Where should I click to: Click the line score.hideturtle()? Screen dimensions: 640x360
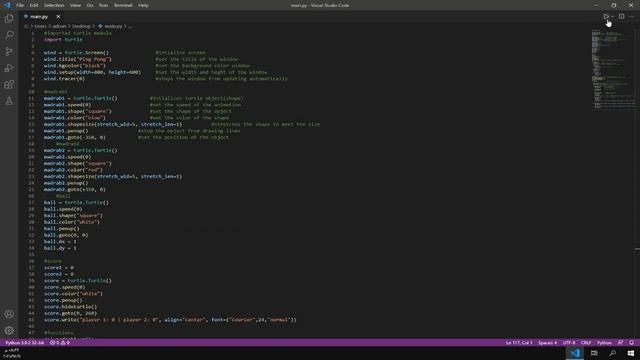71,307
